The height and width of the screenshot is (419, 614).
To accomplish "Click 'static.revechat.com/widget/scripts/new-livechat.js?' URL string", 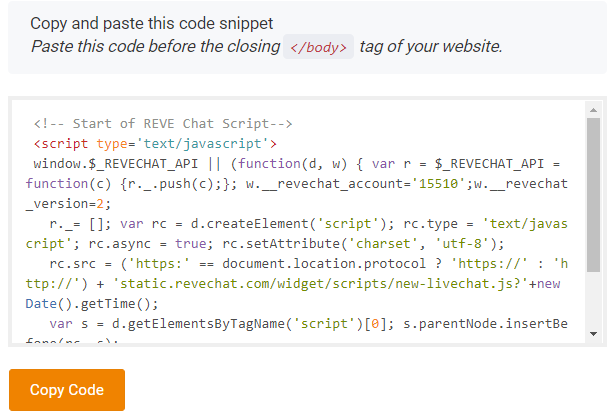I will (321, 284).
